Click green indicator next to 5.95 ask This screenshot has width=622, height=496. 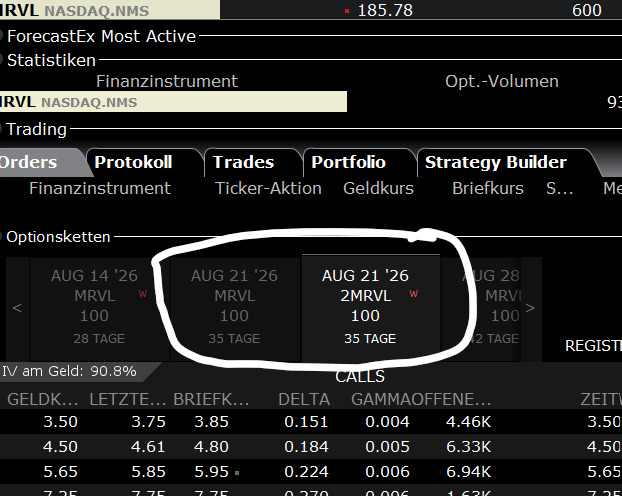coord(237,473)
